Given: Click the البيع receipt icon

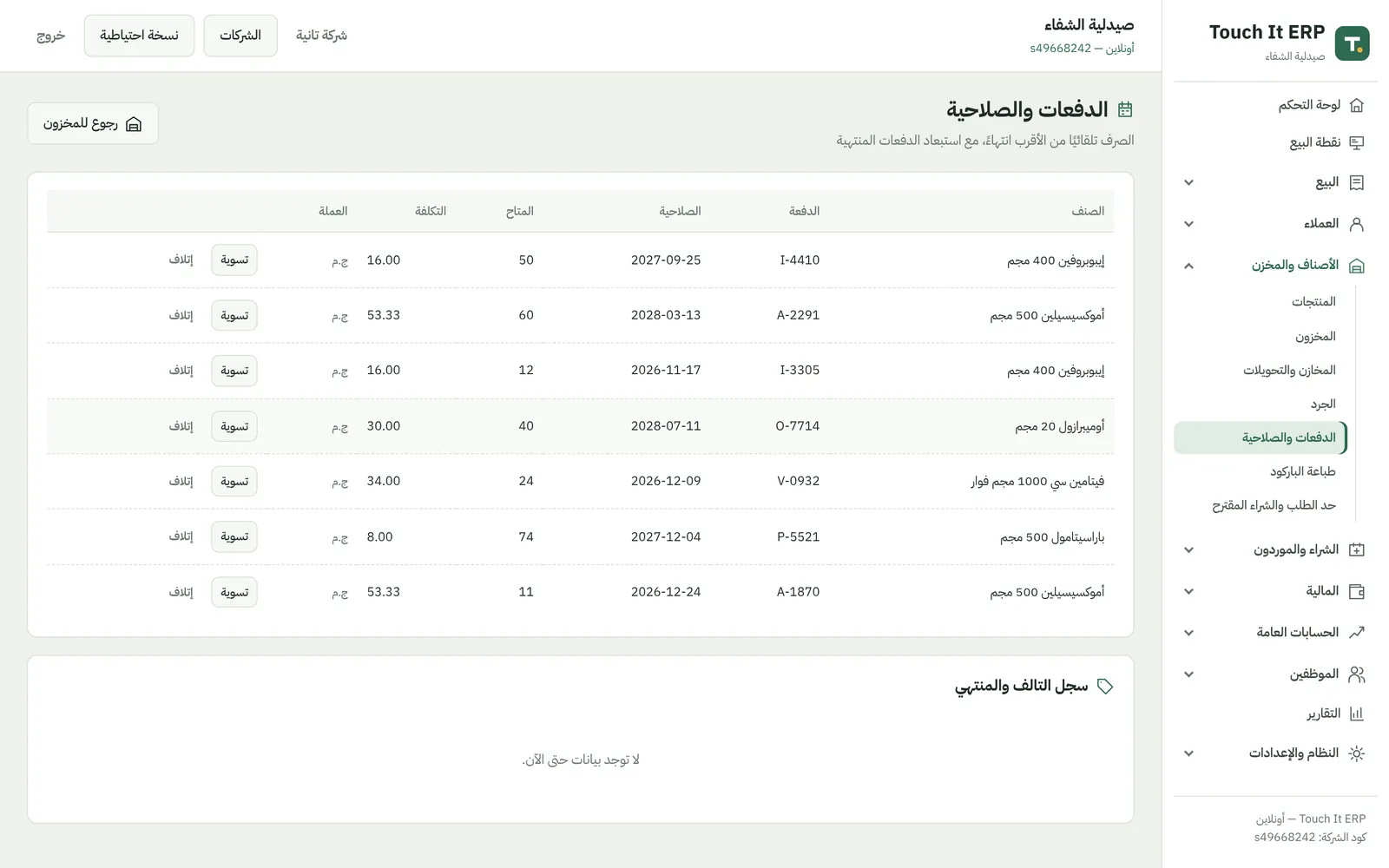Looking at the screenshot, I should coord(1357,182).
